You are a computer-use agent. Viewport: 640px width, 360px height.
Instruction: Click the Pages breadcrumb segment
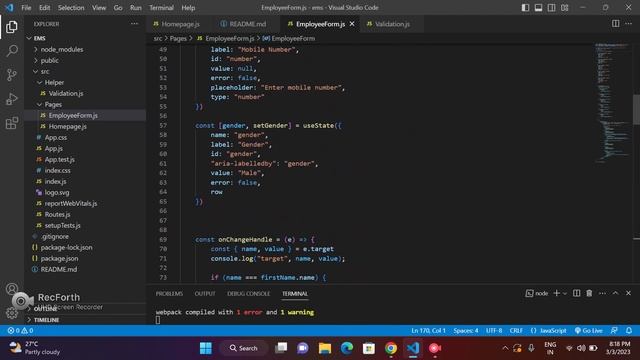coord(178,38)
